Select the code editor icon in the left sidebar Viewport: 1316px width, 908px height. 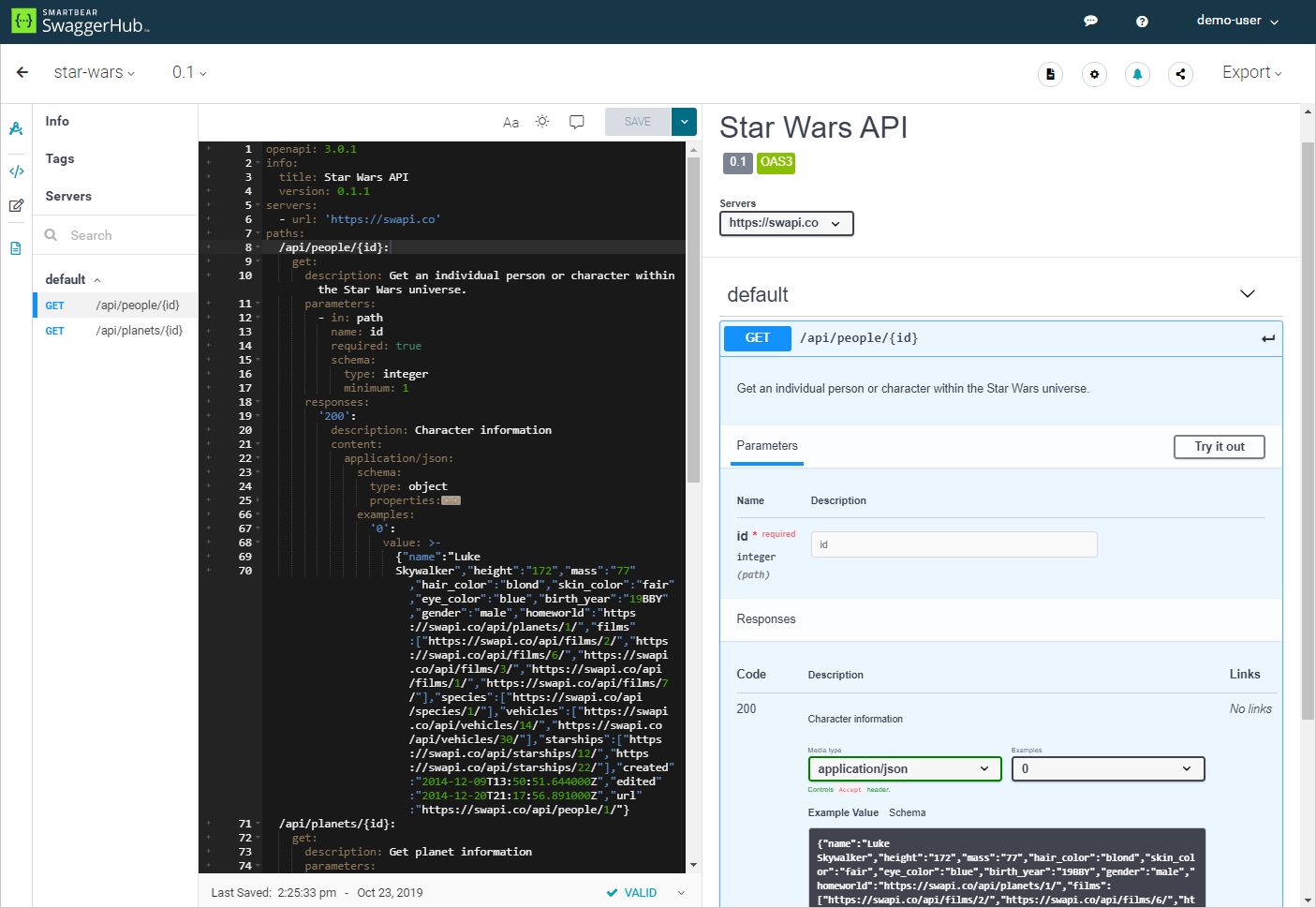pos(15,171)
